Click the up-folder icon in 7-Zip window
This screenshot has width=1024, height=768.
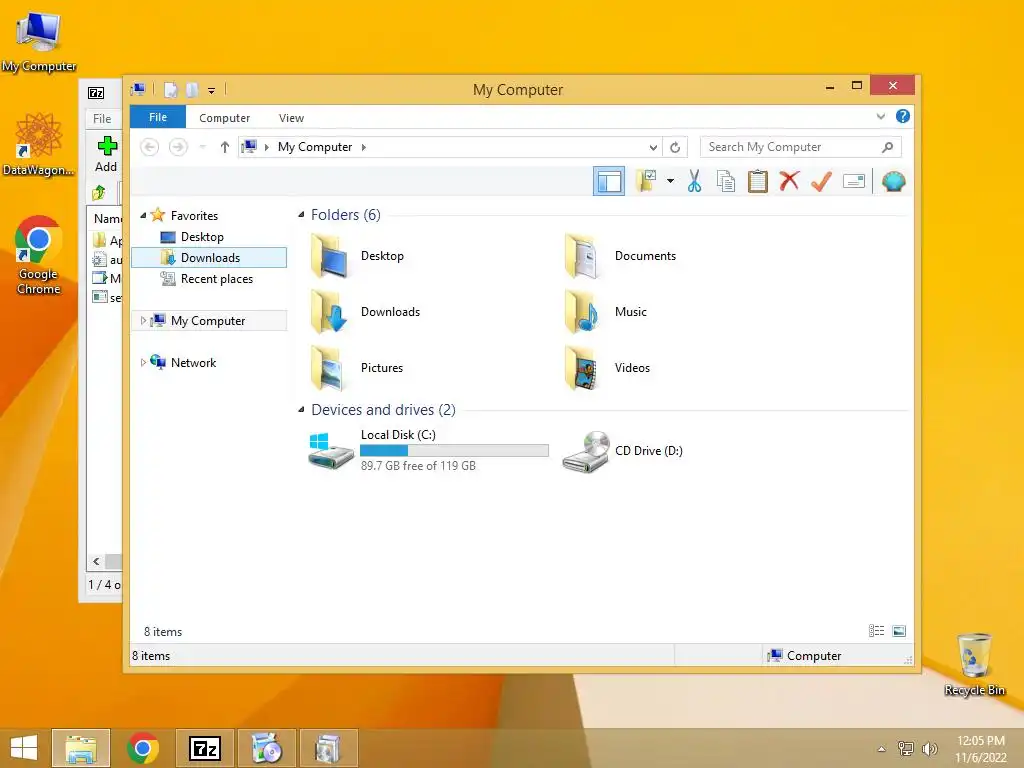tap(99, 192)
